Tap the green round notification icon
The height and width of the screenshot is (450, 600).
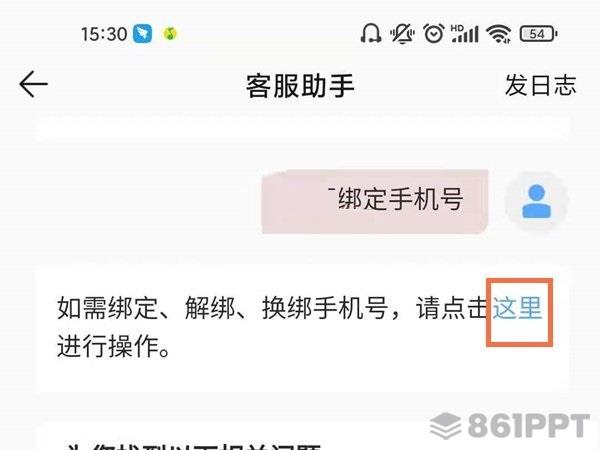coord(171,34)
